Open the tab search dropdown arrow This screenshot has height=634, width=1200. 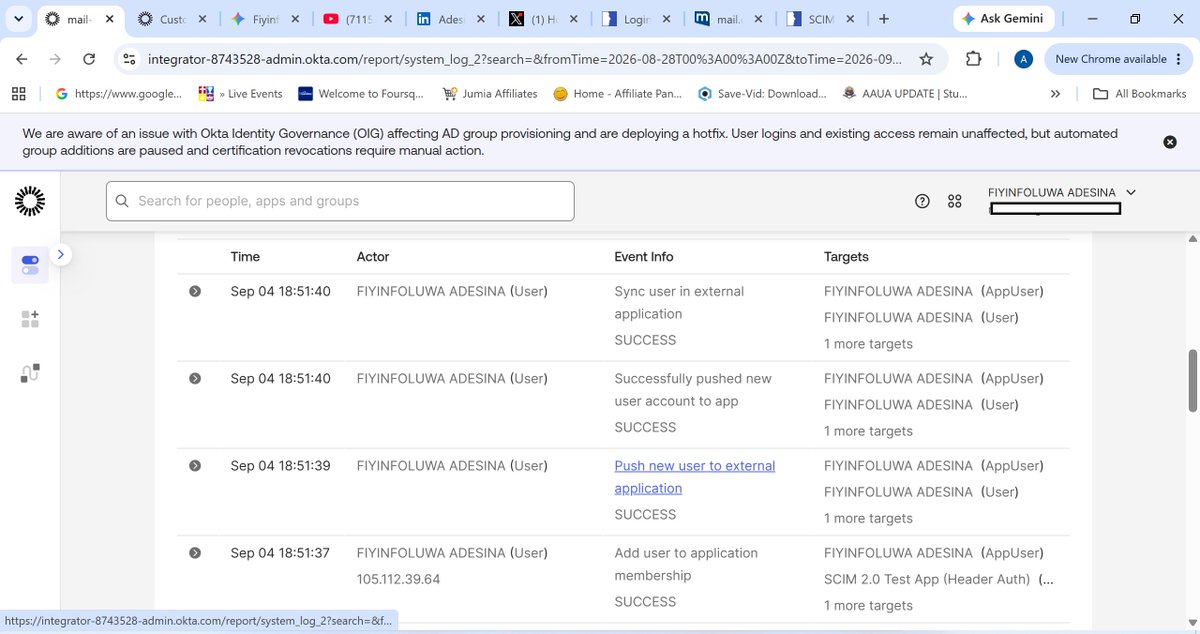tap(18, 19)
